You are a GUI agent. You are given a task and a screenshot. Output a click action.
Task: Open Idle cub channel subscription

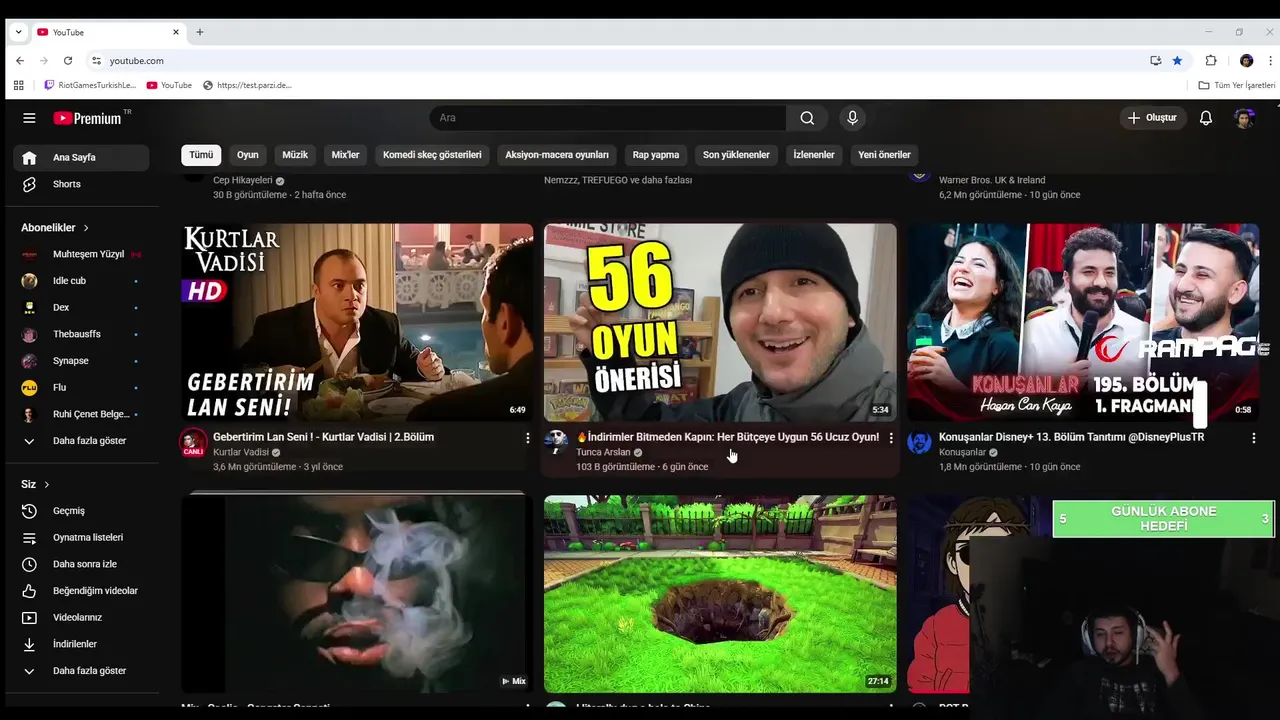[81, 281]
